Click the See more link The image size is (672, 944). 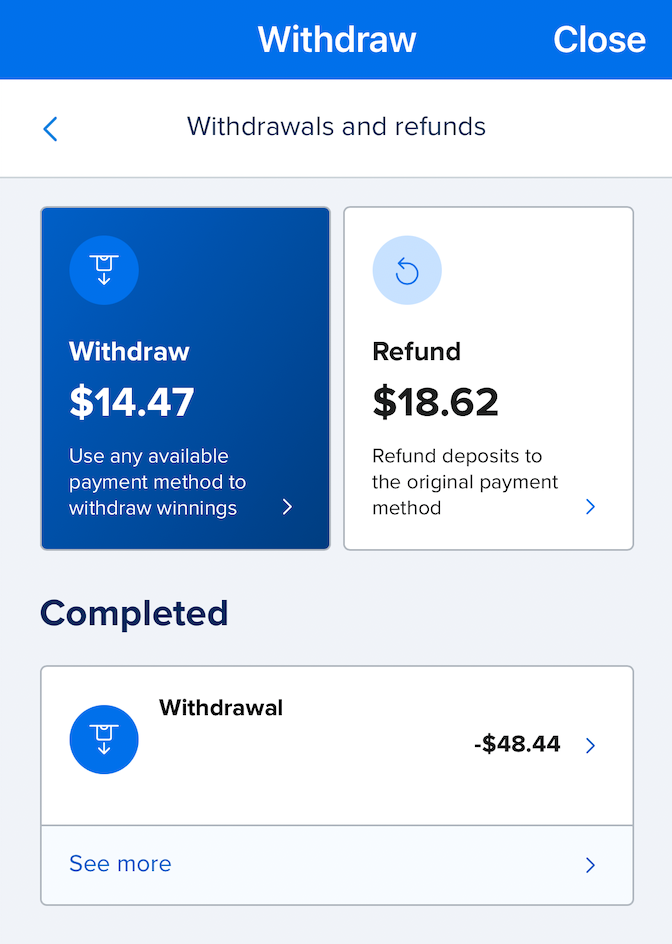coord(119,864)
